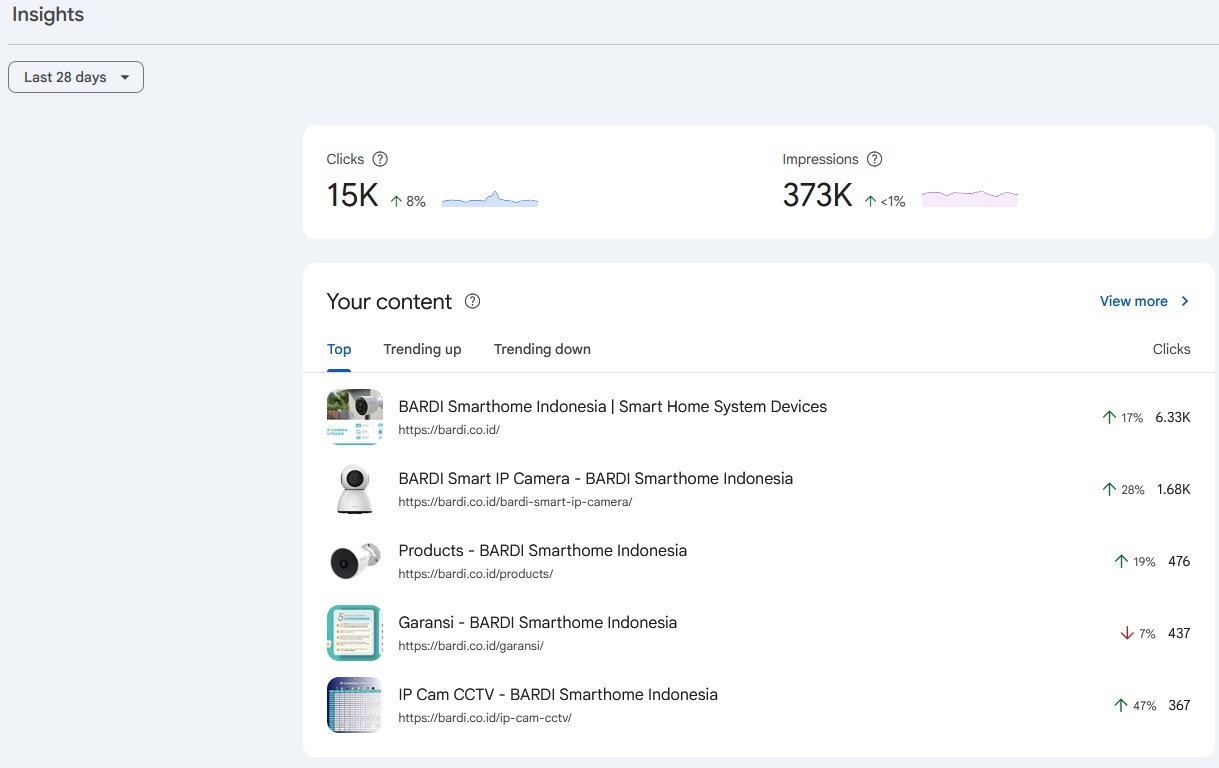Viewport: 1219px width, 768px height.
Task: Switch to the Trending up tab
Action: coord(422,349)
